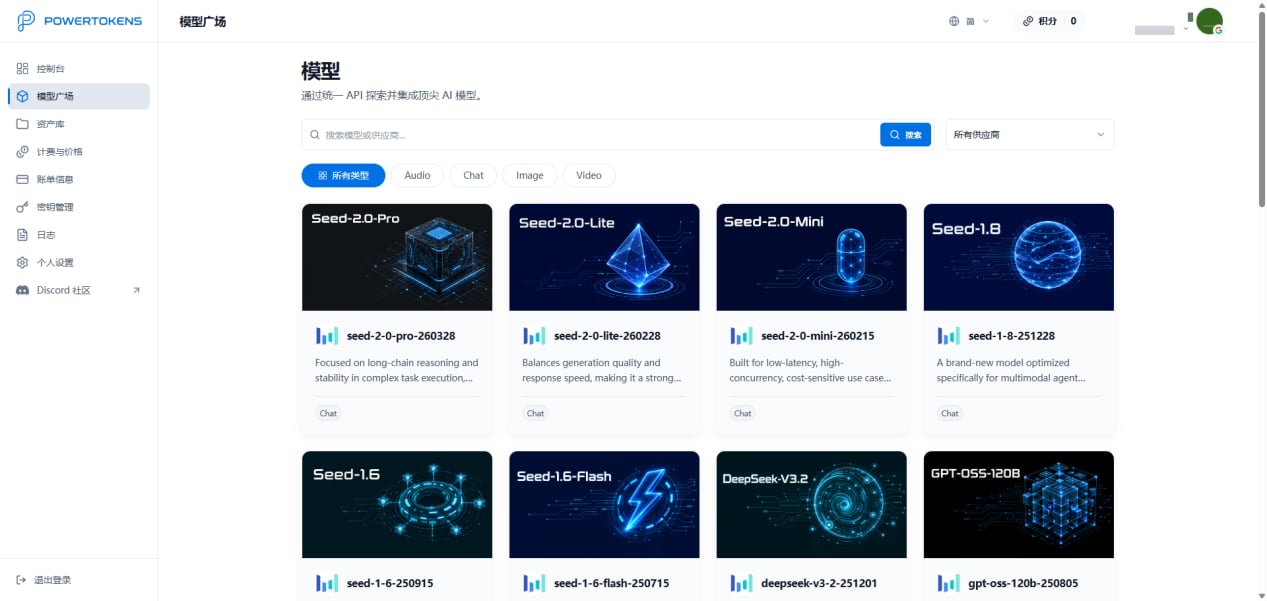Click provider logo next to seed-1-6-250915
This screenshot has height=601, width=1267.
pos(327,583)
